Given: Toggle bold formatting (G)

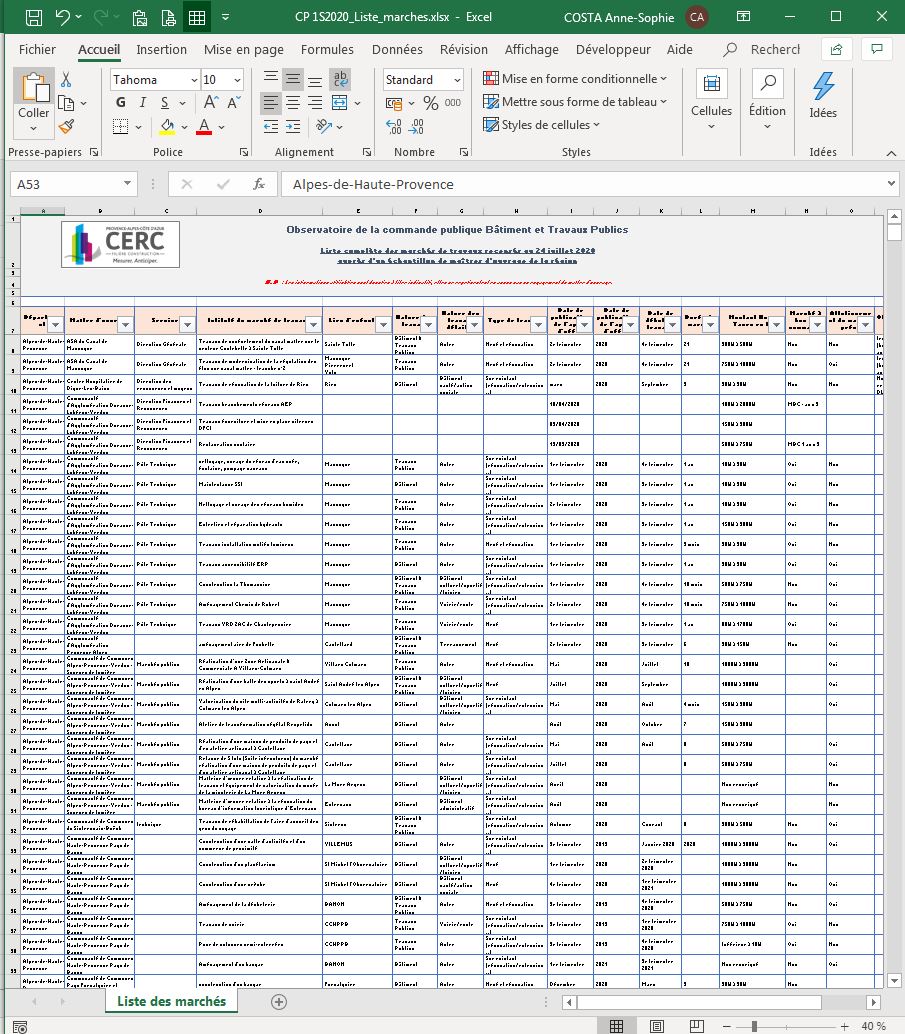Looking at the screenshot, I should (121, 102).
